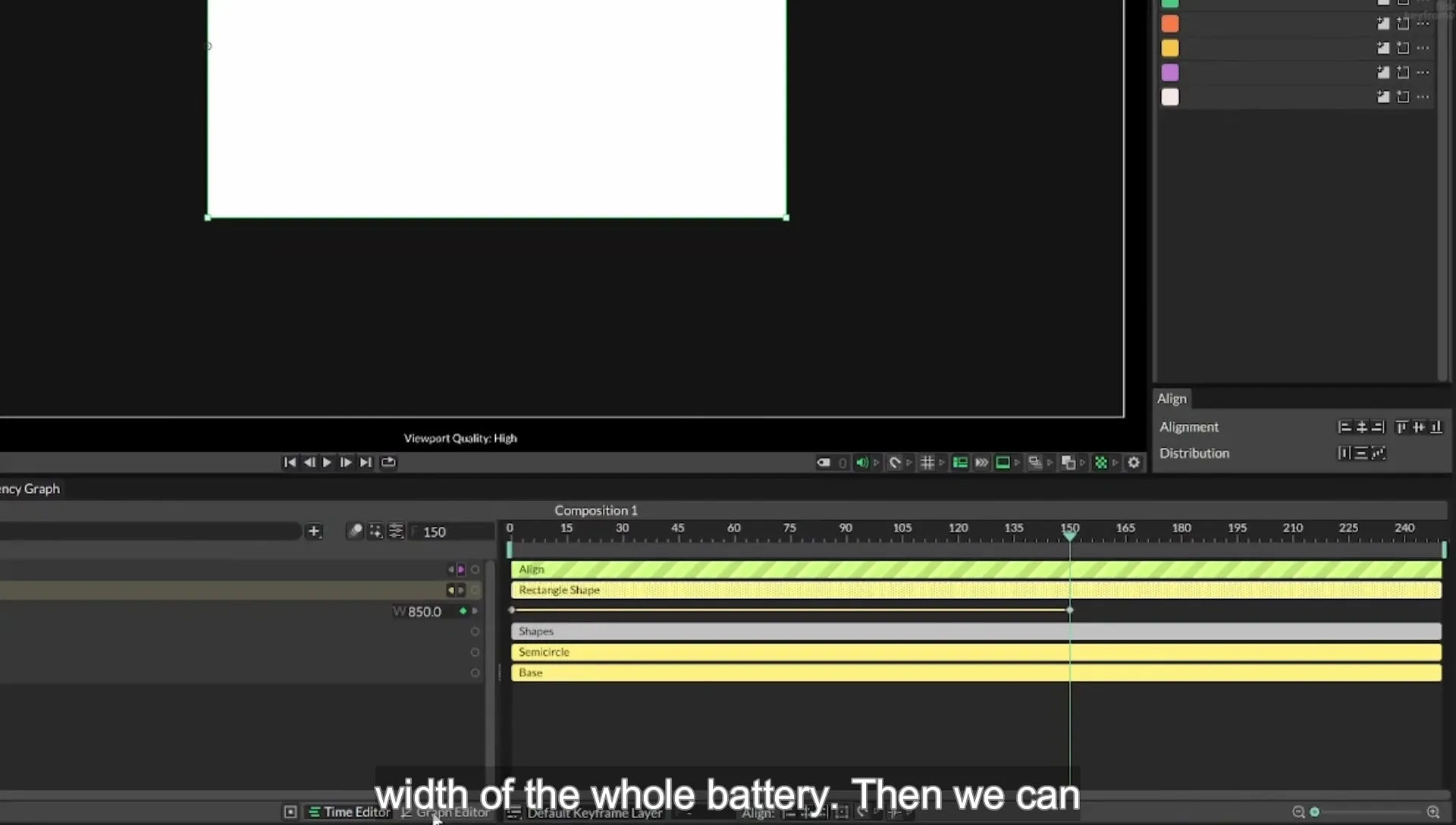Screen dimensions: 1456x825
Task: Select the Base layer bar
Action: click(x=976, y=673)
